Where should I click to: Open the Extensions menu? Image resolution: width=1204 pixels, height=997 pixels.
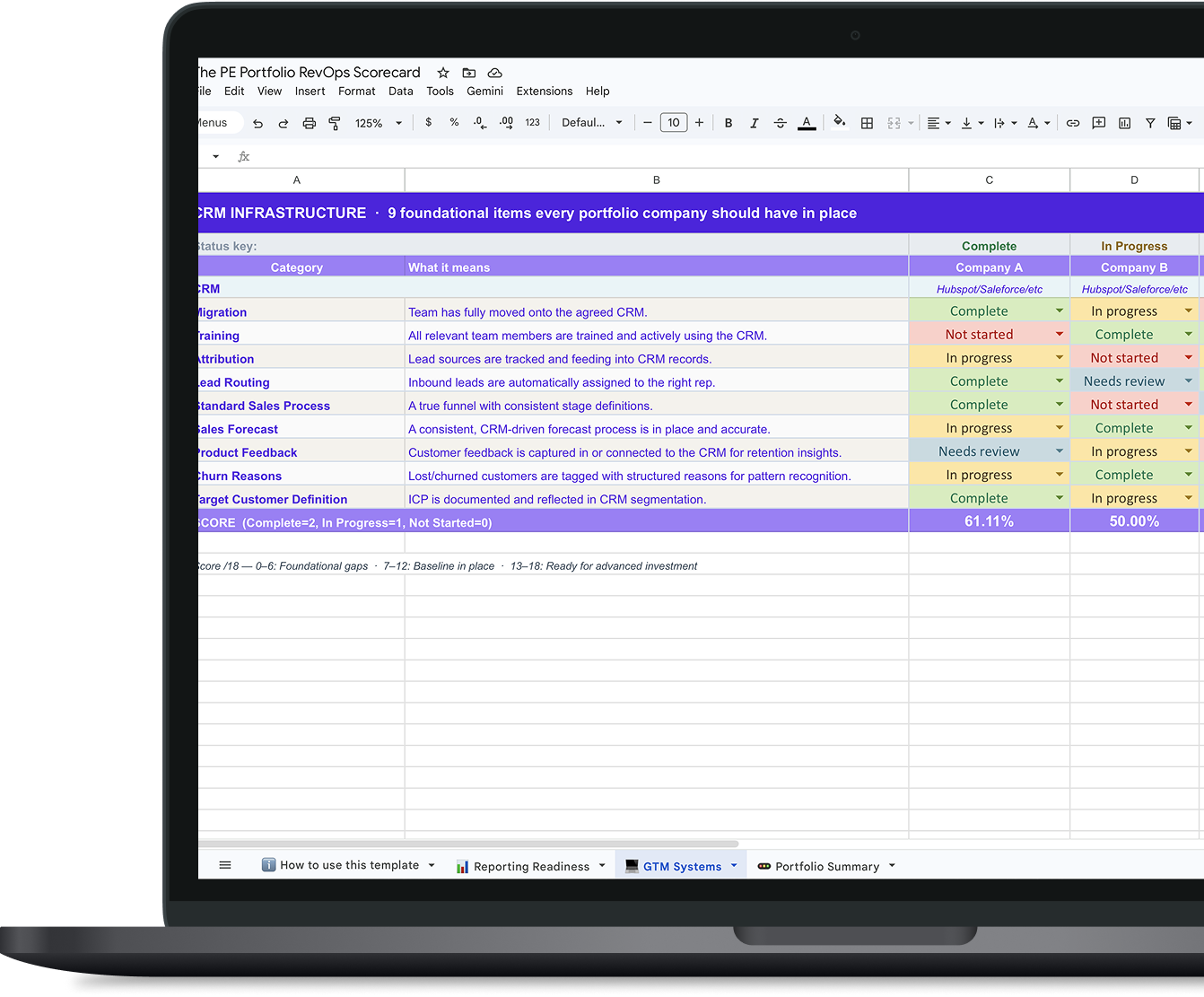tap(545, 92)
